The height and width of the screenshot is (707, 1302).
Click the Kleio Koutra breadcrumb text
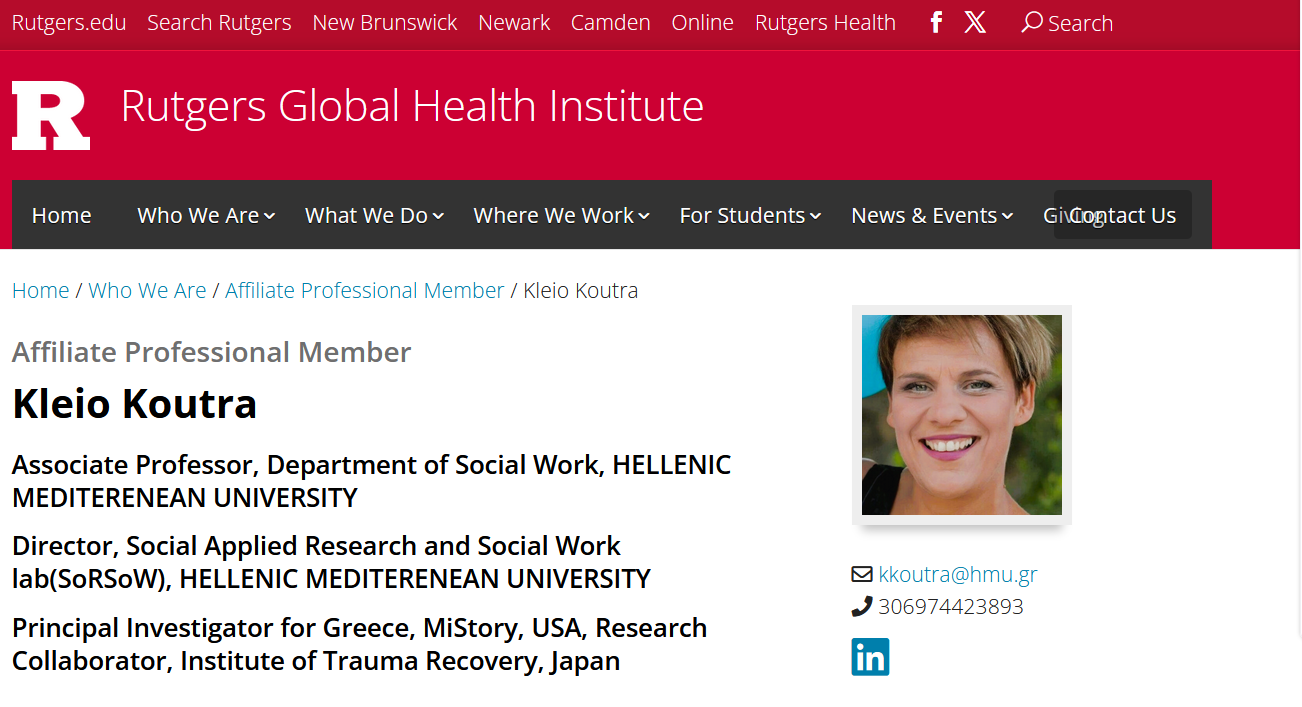tap(580, 290)
